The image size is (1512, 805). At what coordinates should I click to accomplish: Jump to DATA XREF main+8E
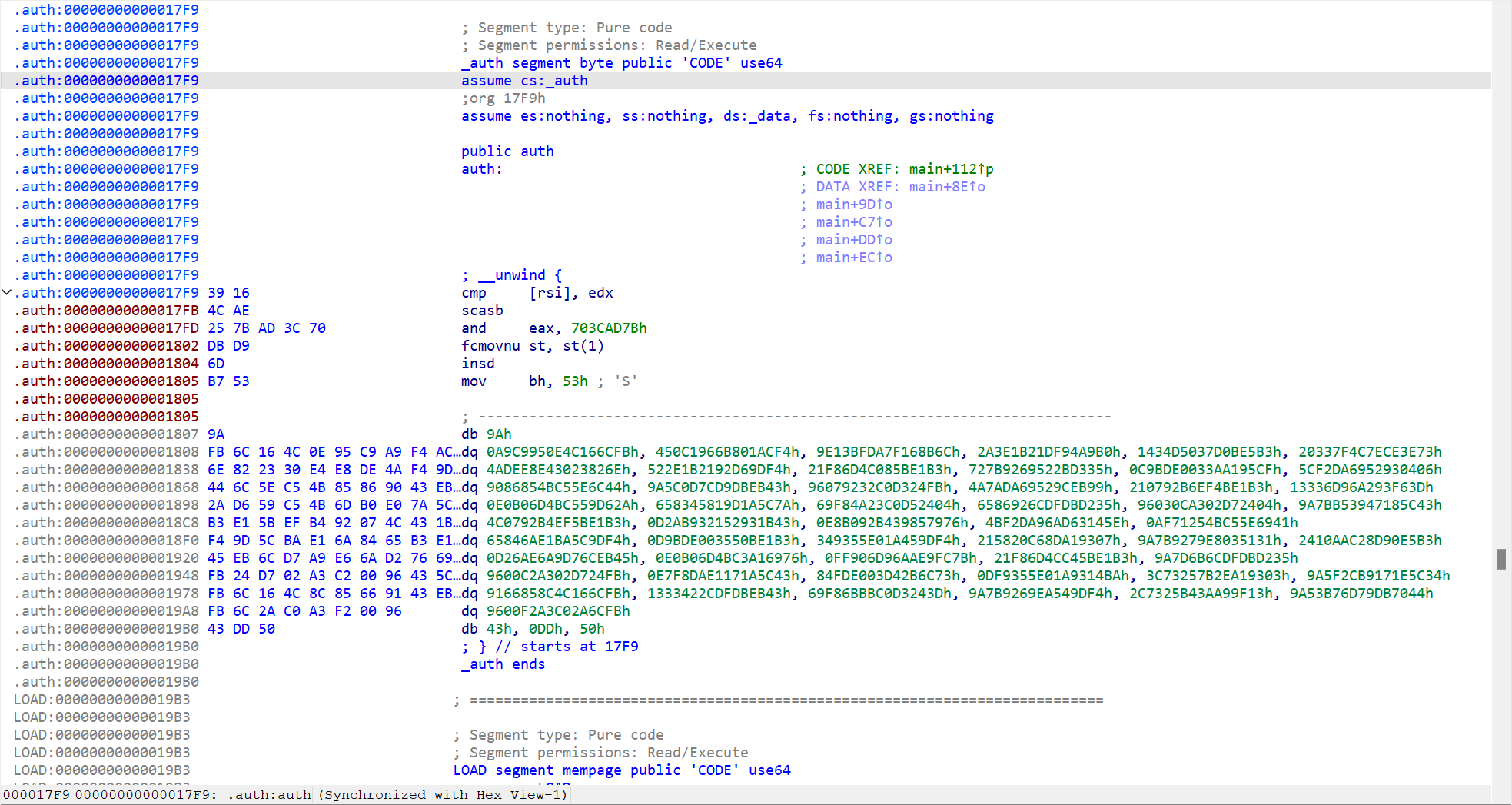946,187
